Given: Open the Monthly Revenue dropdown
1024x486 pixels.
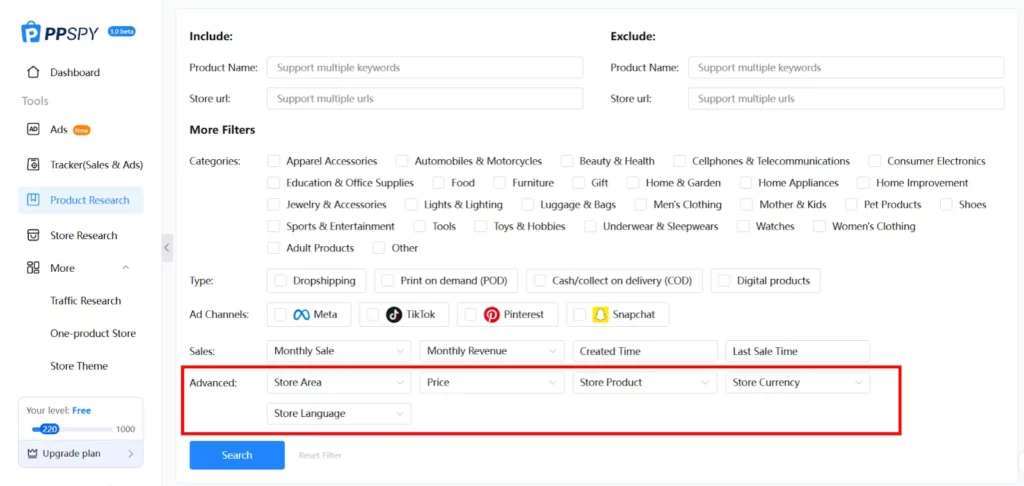Looking at the screenshot, I should click(x=492, y=351).
